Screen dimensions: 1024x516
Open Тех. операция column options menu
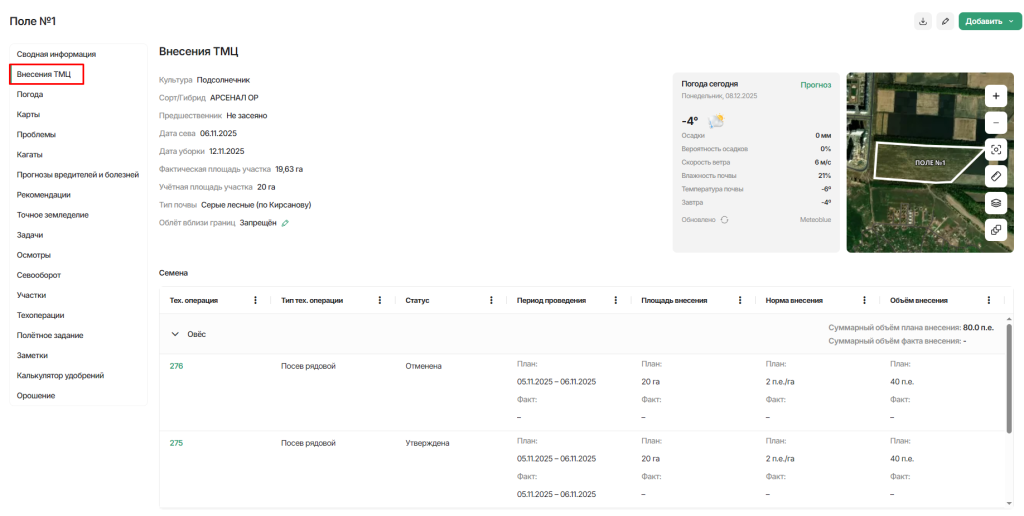tap(256, 300)
